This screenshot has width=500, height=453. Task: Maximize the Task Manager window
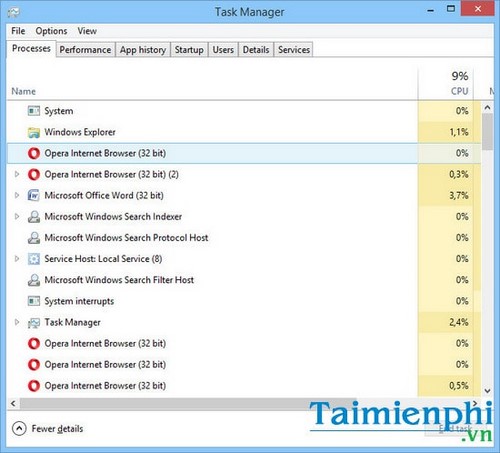451,9
